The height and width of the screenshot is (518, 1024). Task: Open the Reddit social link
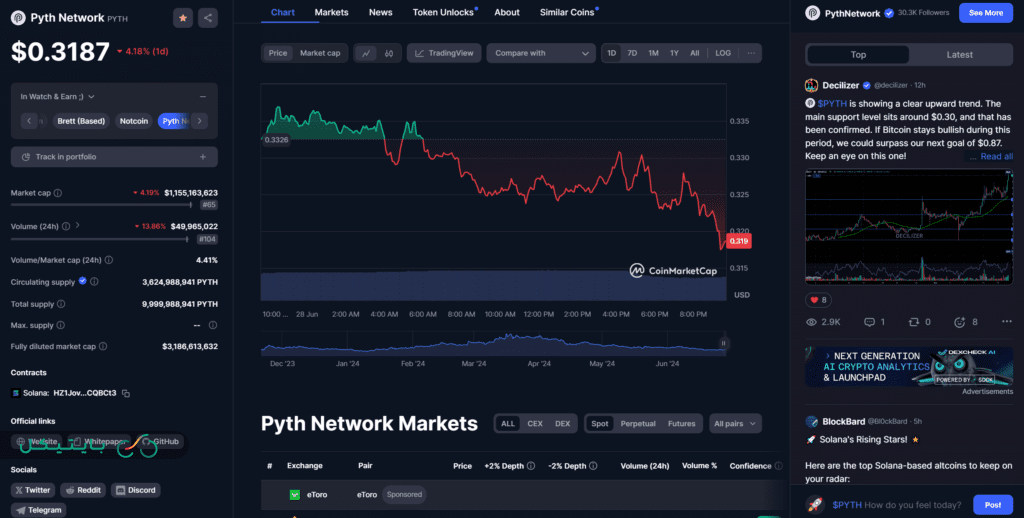coord(83,490)
